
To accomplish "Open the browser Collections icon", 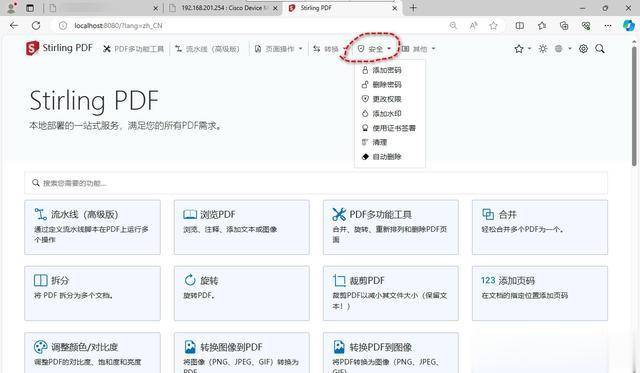I will (x=564, y=26).
